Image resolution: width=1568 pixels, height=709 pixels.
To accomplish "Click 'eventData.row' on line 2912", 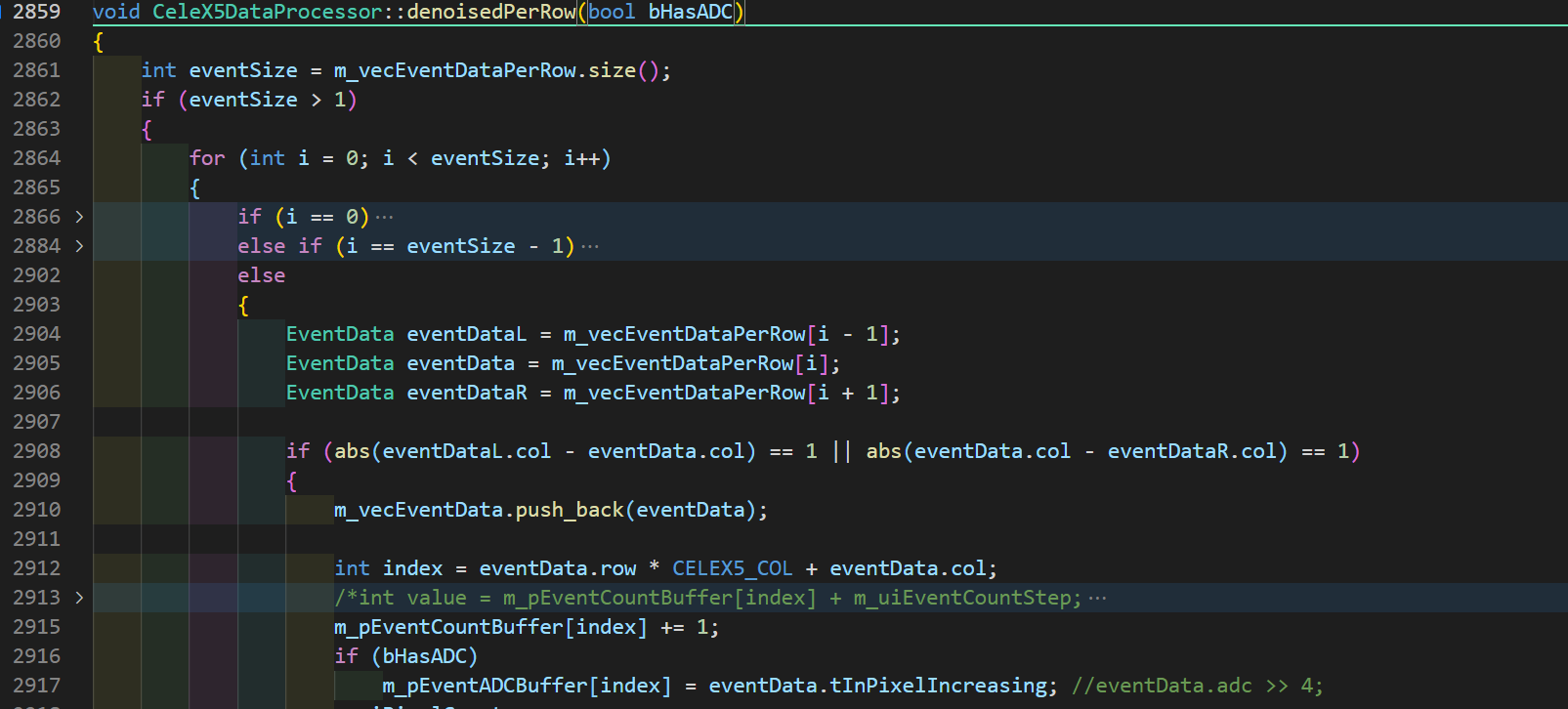I will click(558, 568).
